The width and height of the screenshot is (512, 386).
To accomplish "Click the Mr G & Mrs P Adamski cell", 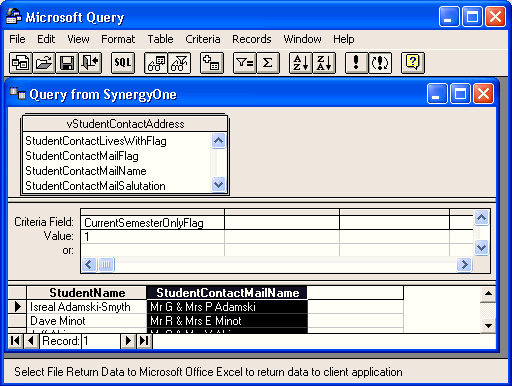I will pyautogui.click(x=227, y=307).
